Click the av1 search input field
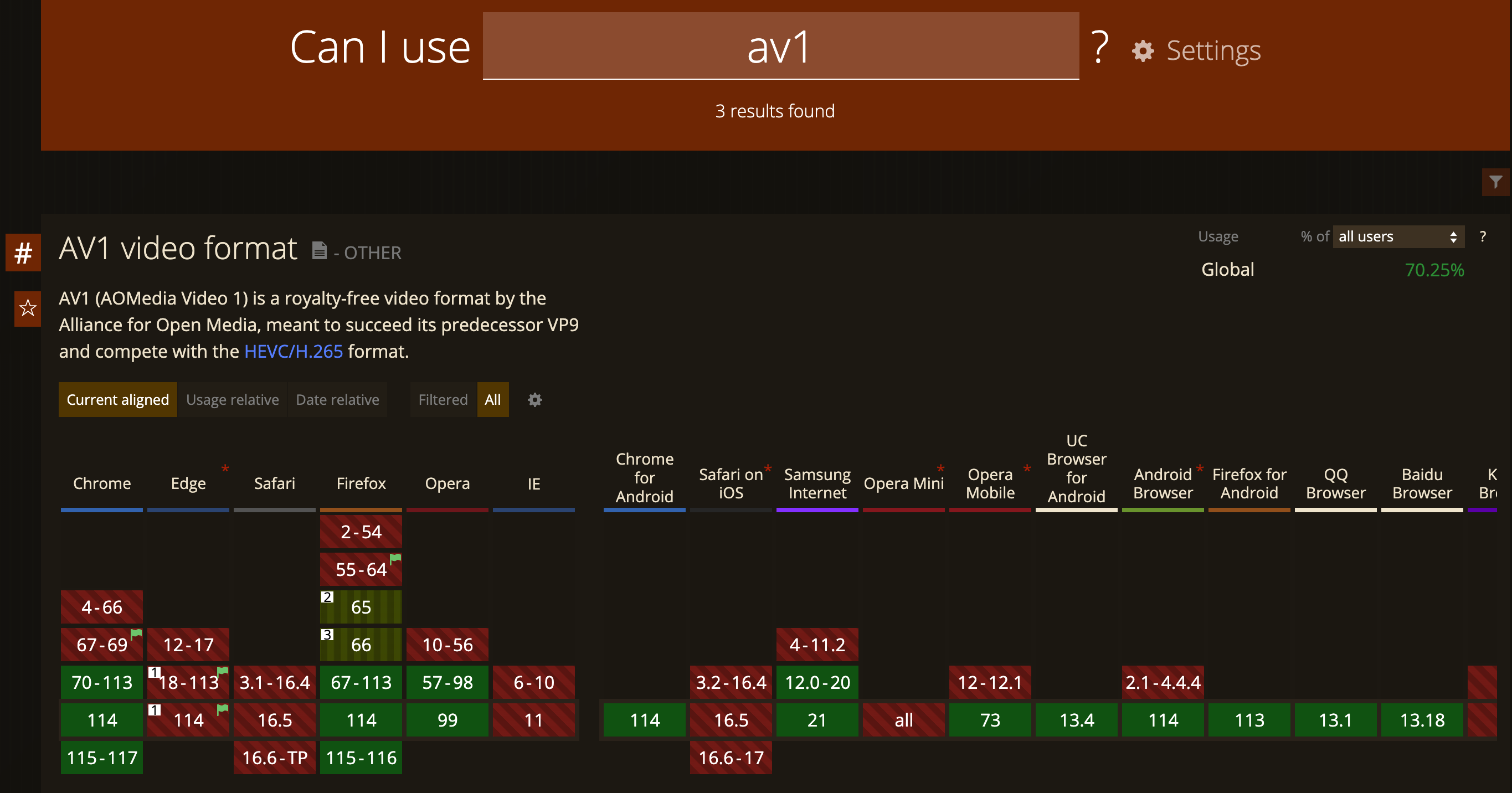Screen dimensions: 1512x793 tap(781, 46)
